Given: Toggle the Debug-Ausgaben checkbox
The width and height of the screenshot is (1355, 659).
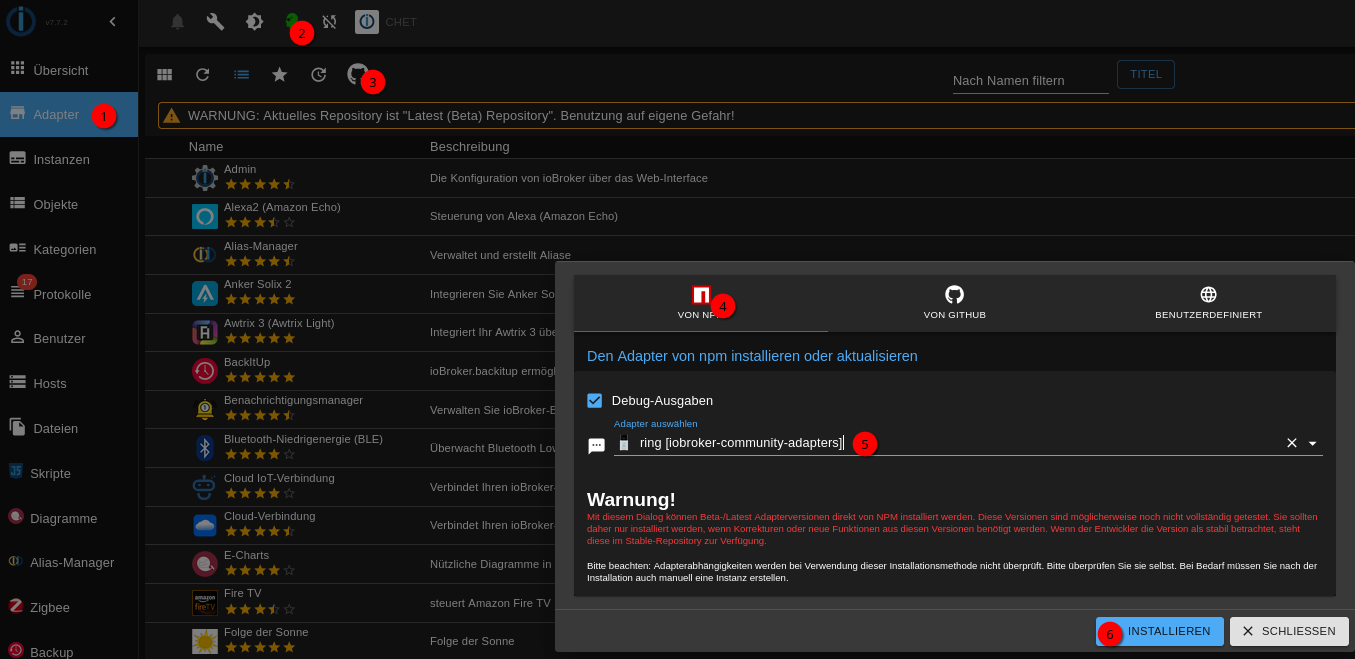Looking at the screenshot, I should pos(595,400).
